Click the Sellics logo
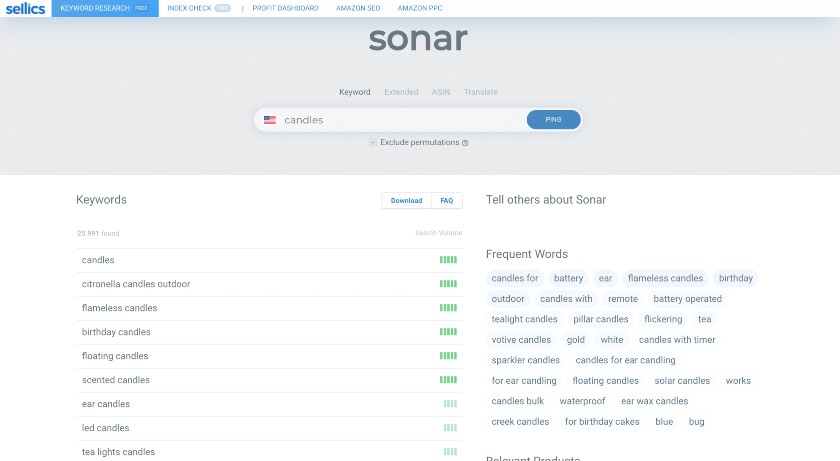This screenshot has height=461, width=840. point(23,8)
